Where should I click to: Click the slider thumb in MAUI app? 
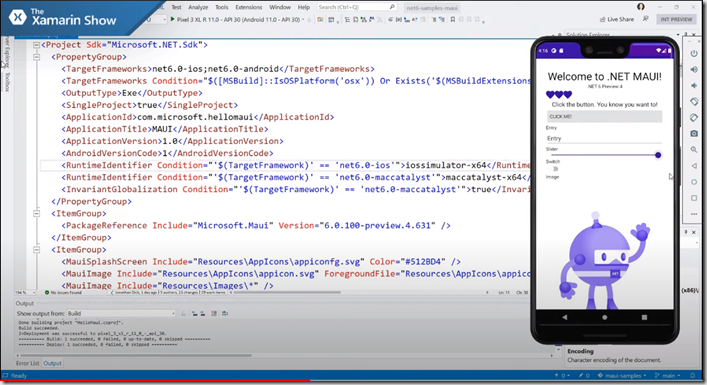658,155
